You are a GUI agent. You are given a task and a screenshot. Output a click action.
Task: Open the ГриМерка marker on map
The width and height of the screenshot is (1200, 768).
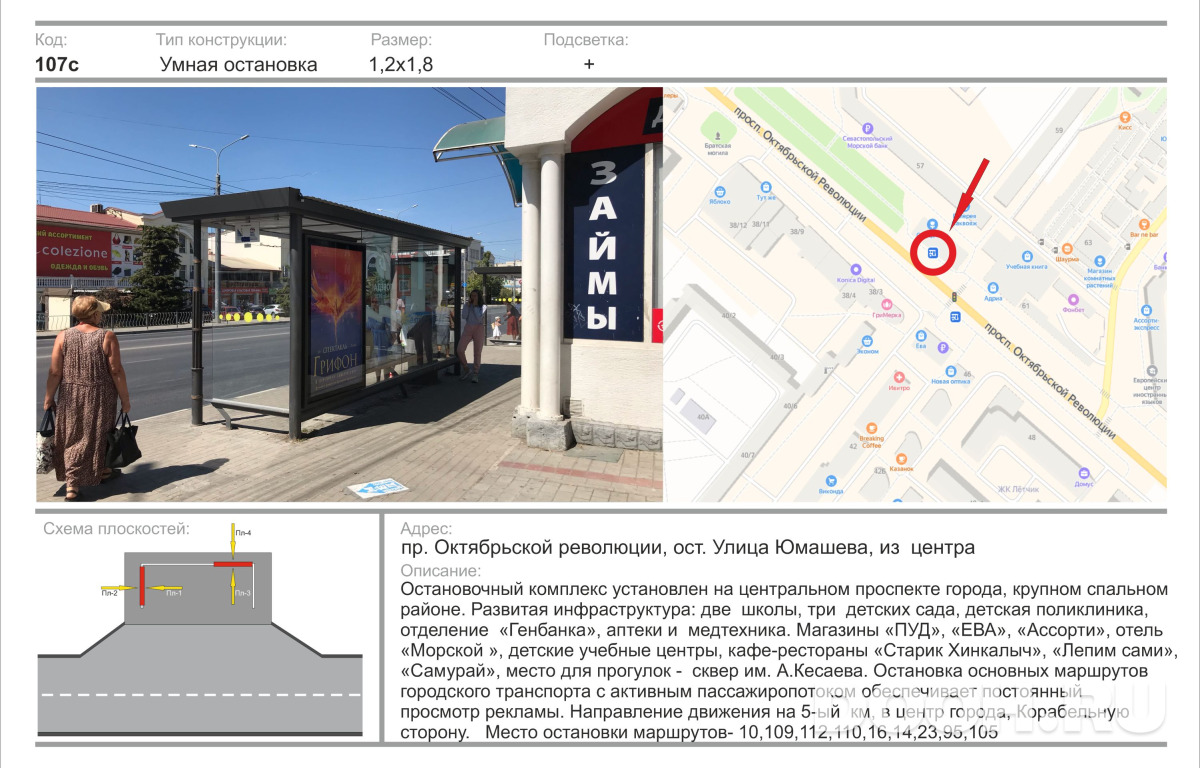(x=886, y=304)
